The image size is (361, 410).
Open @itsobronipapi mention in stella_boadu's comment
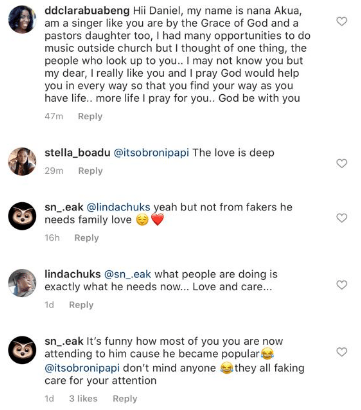(x=151, y=153)
